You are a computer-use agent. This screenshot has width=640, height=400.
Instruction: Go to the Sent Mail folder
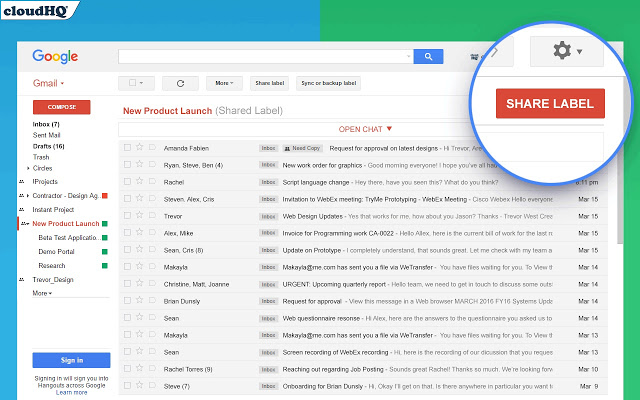pyautogui.click(x=47, y=135)
